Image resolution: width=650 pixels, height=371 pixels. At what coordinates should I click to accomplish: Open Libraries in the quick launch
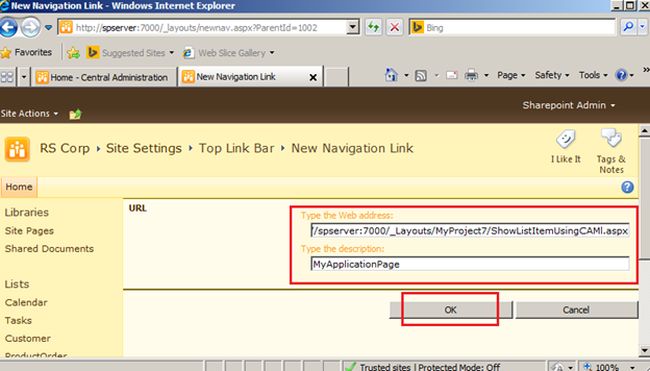27,212
